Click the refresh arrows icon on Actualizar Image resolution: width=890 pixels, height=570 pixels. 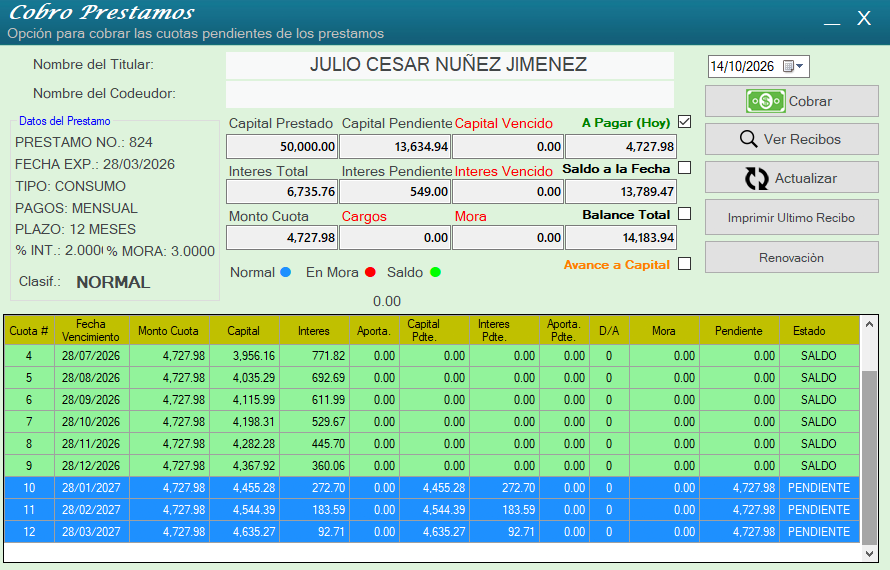[x=757, y=178]
